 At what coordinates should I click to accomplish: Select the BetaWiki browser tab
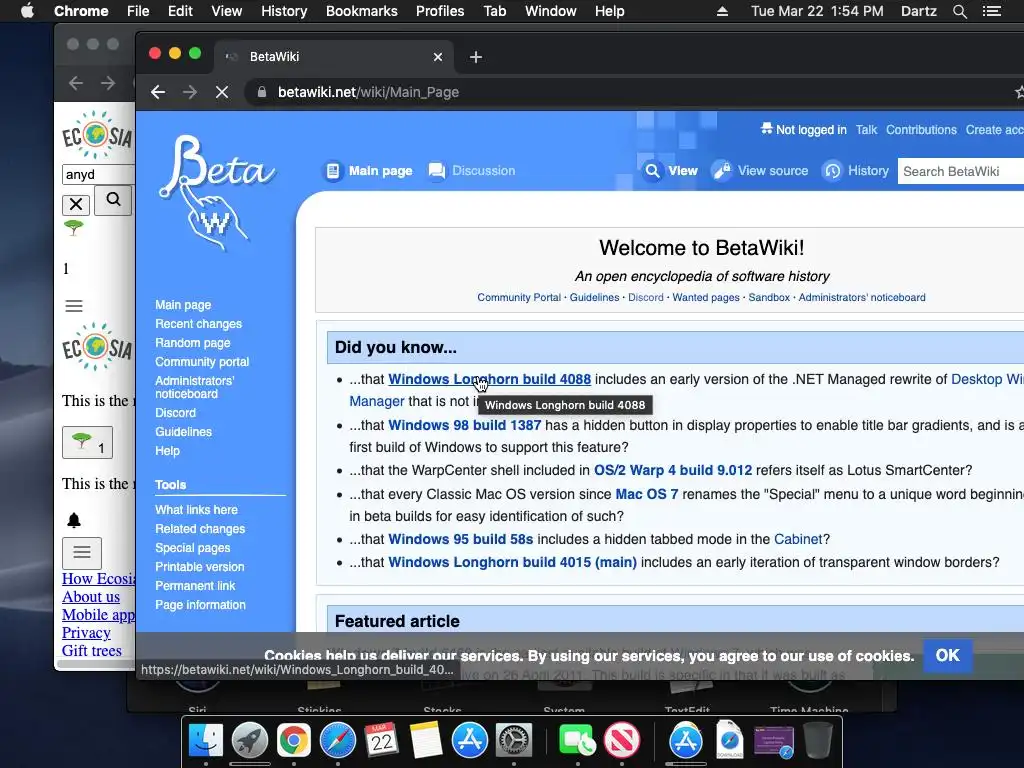333,57
